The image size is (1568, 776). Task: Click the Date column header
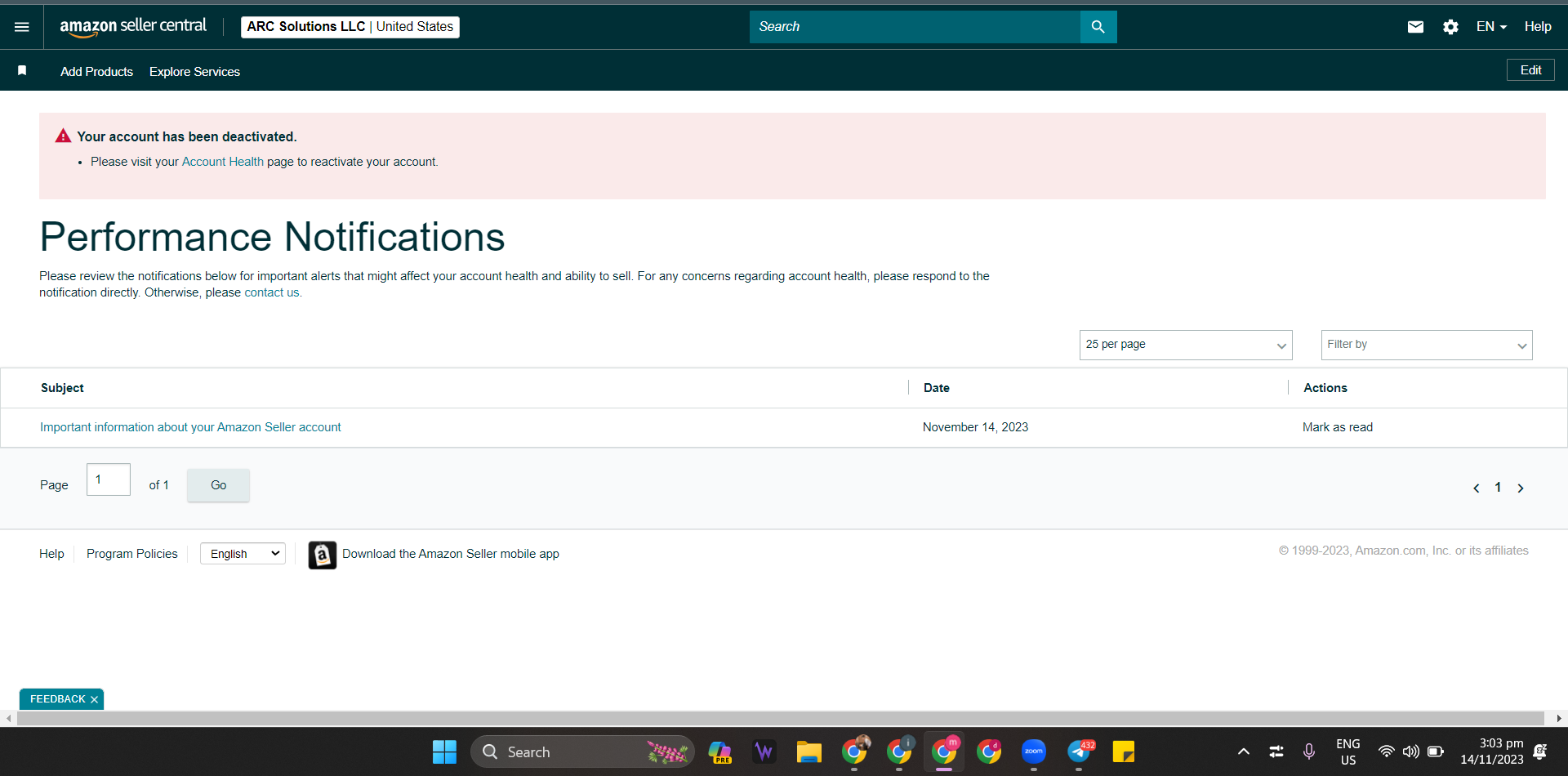pos(937,388)
